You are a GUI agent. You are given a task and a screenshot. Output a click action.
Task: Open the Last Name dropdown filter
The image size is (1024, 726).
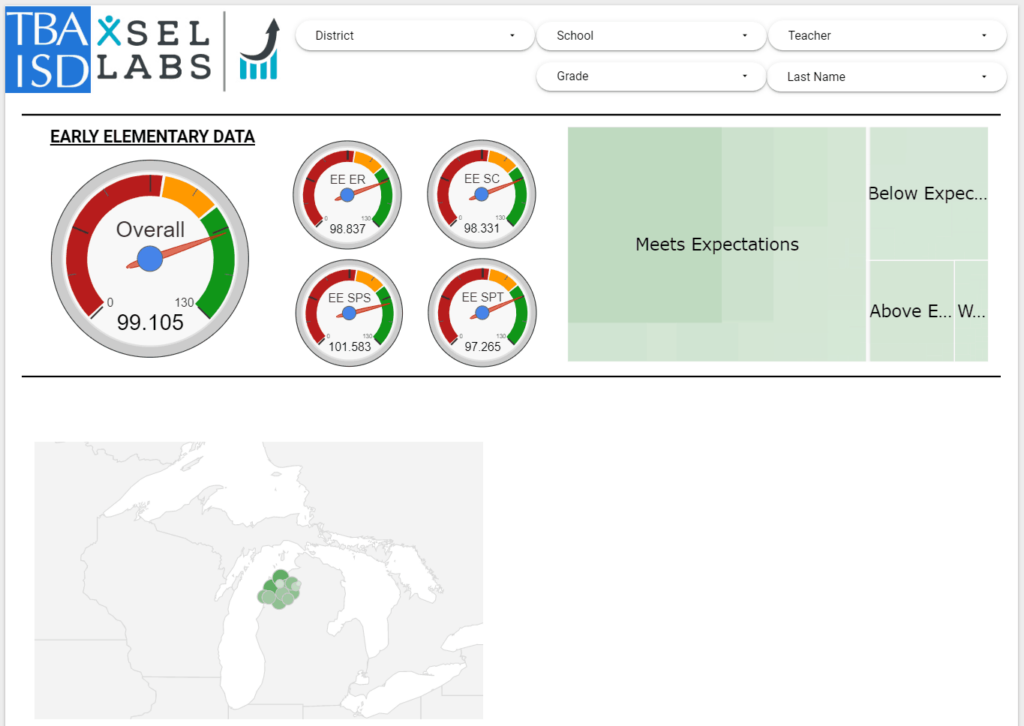pos(886,77)
